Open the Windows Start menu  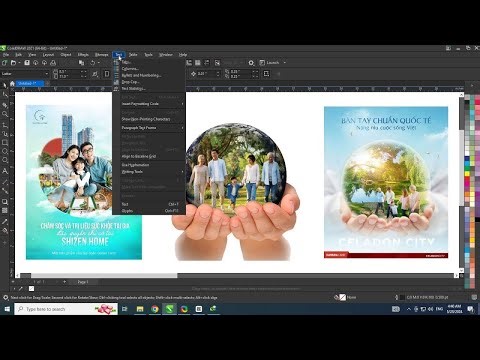coord(7,309)
